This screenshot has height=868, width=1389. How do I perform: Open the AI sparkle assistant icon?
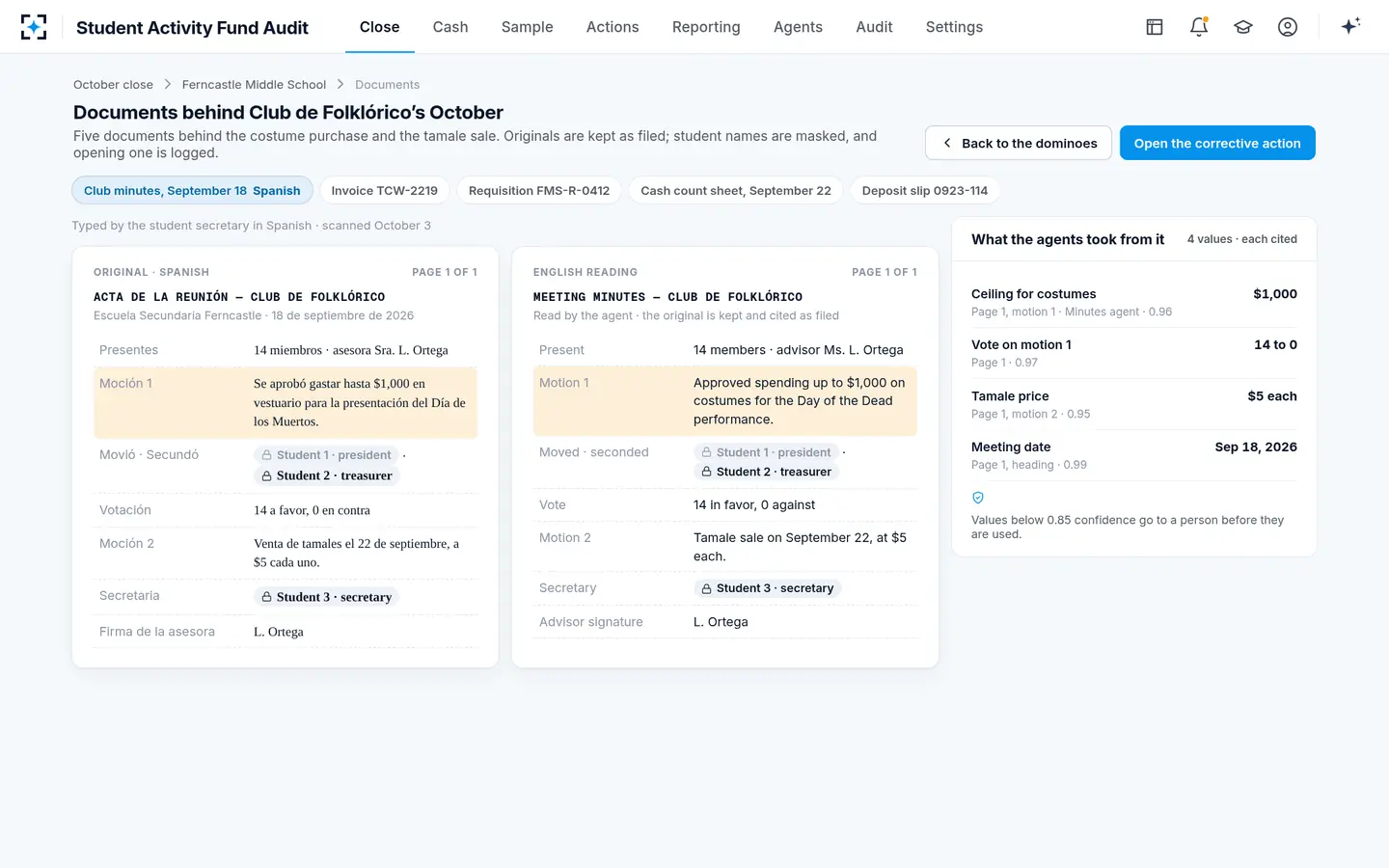1350,26
